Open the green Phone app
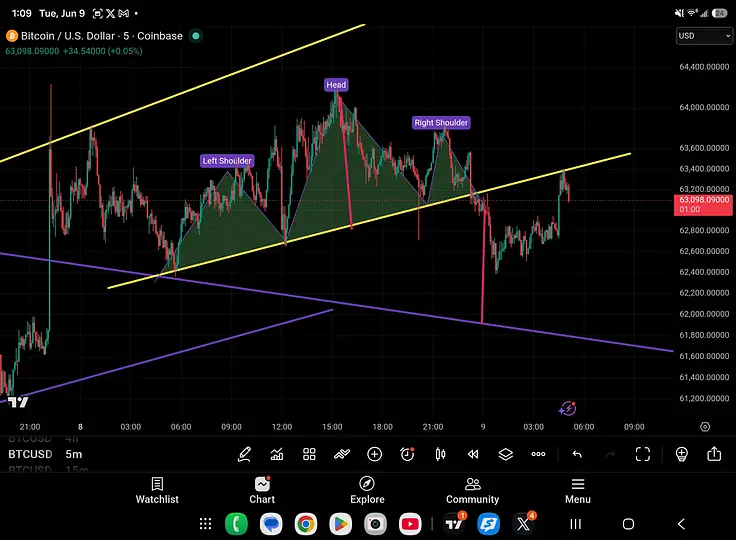This screenshot has height=540, width=736. (x=236, y=524)
